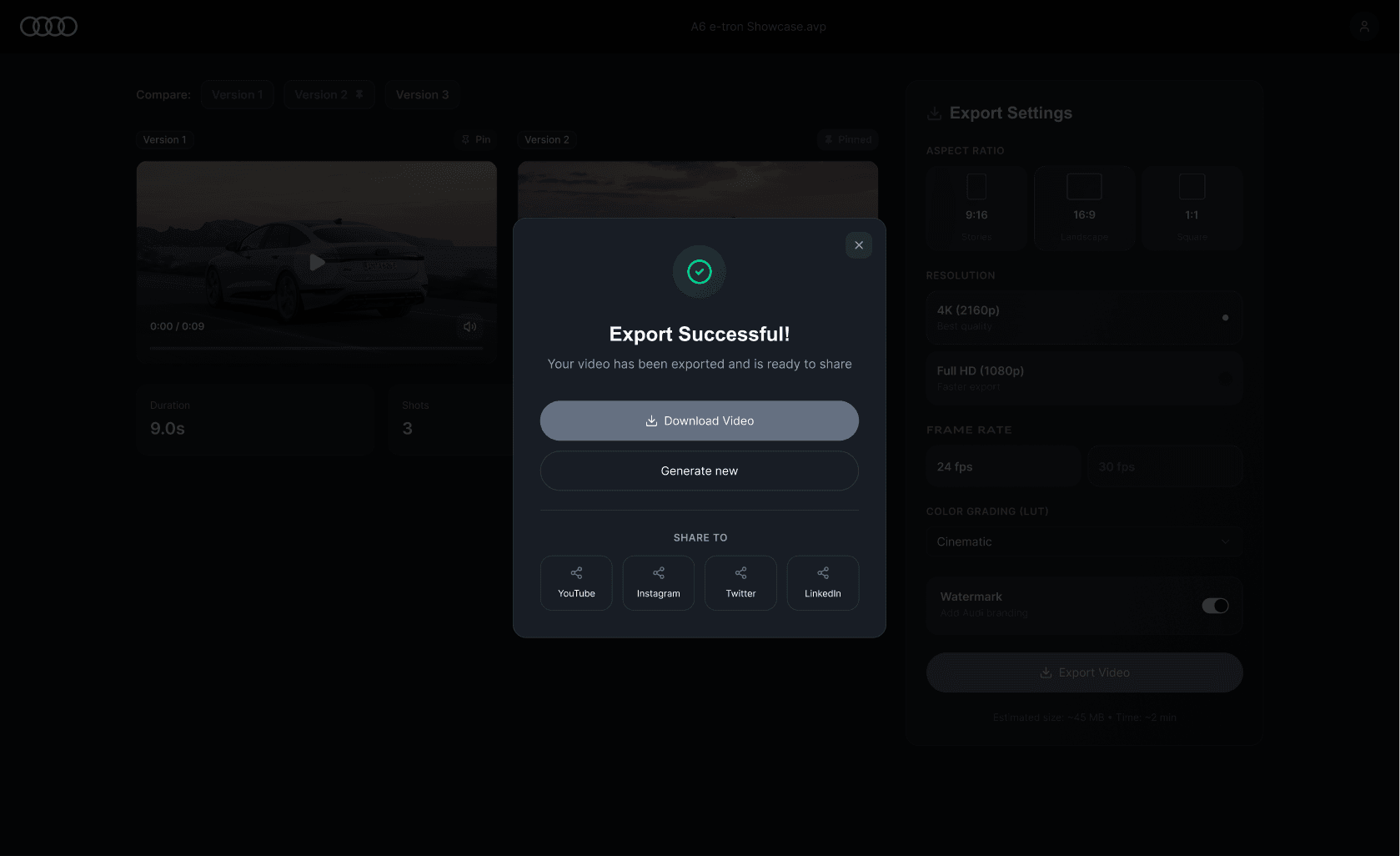This screenshot has width=1400, height=856.
Task: Share the video to YouTube
Action: [576, 583]
